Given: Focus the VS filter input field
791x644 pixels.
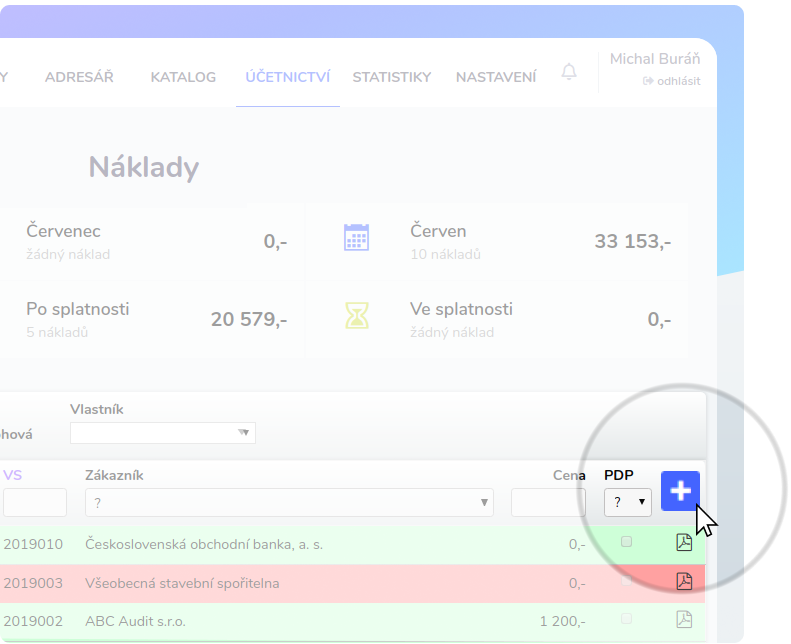Looking at the screenshot, I should (x=35, y=502).
